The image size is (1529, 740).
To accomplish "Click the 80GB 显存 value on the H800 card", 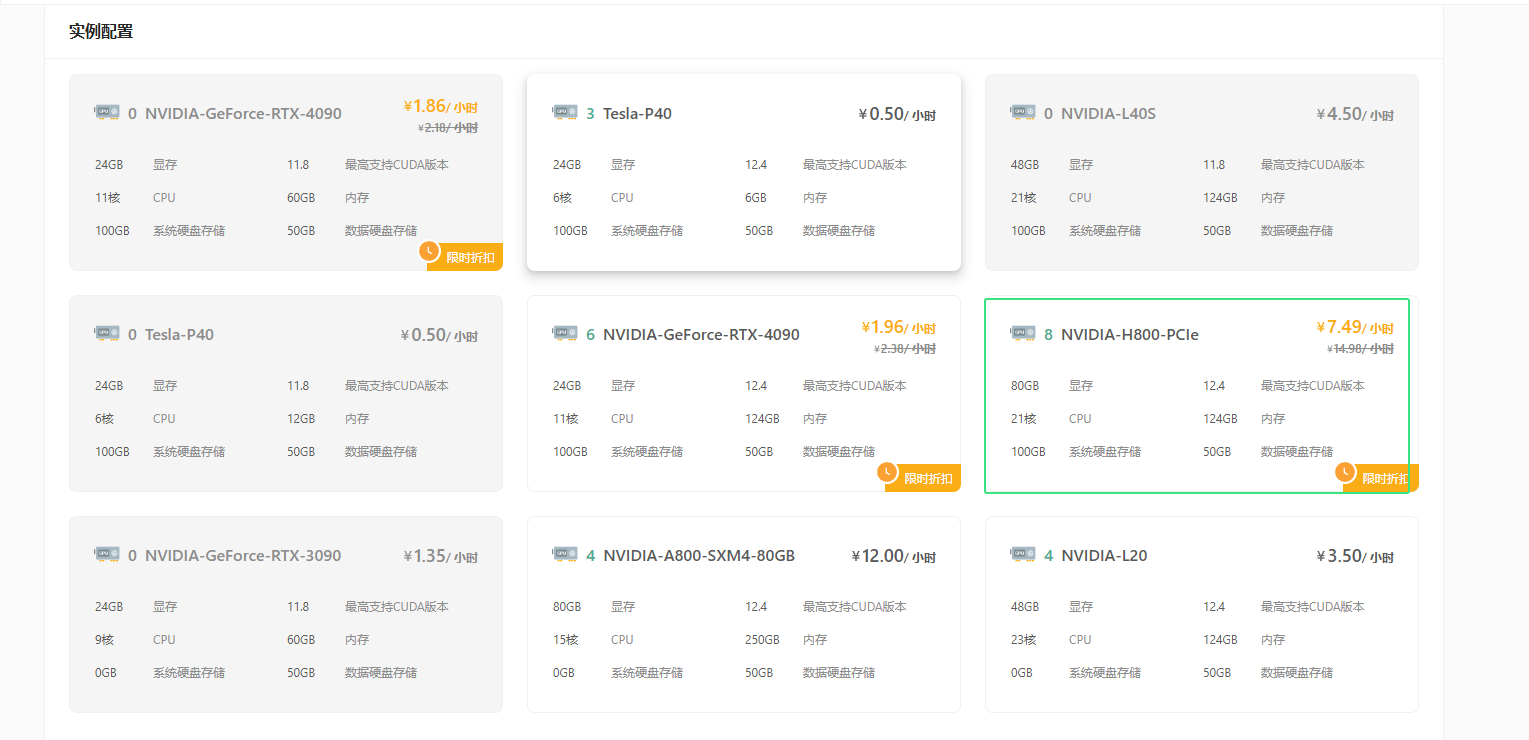I will (1025, 386).
